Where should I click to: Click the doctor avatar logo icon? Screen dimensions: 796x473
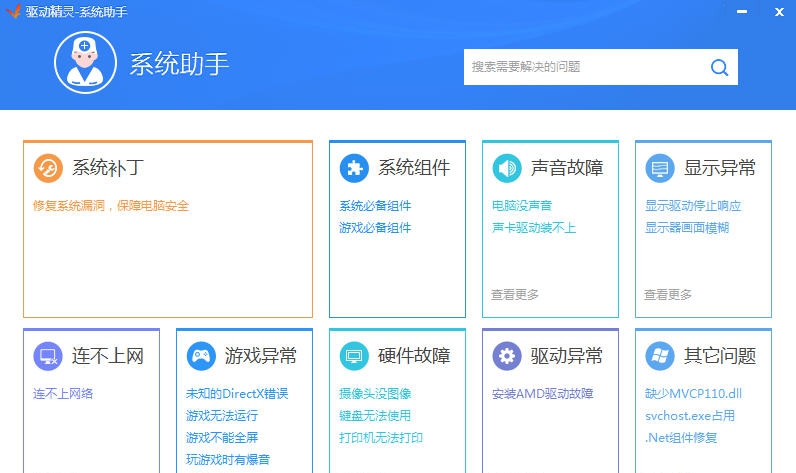(85, 63)
